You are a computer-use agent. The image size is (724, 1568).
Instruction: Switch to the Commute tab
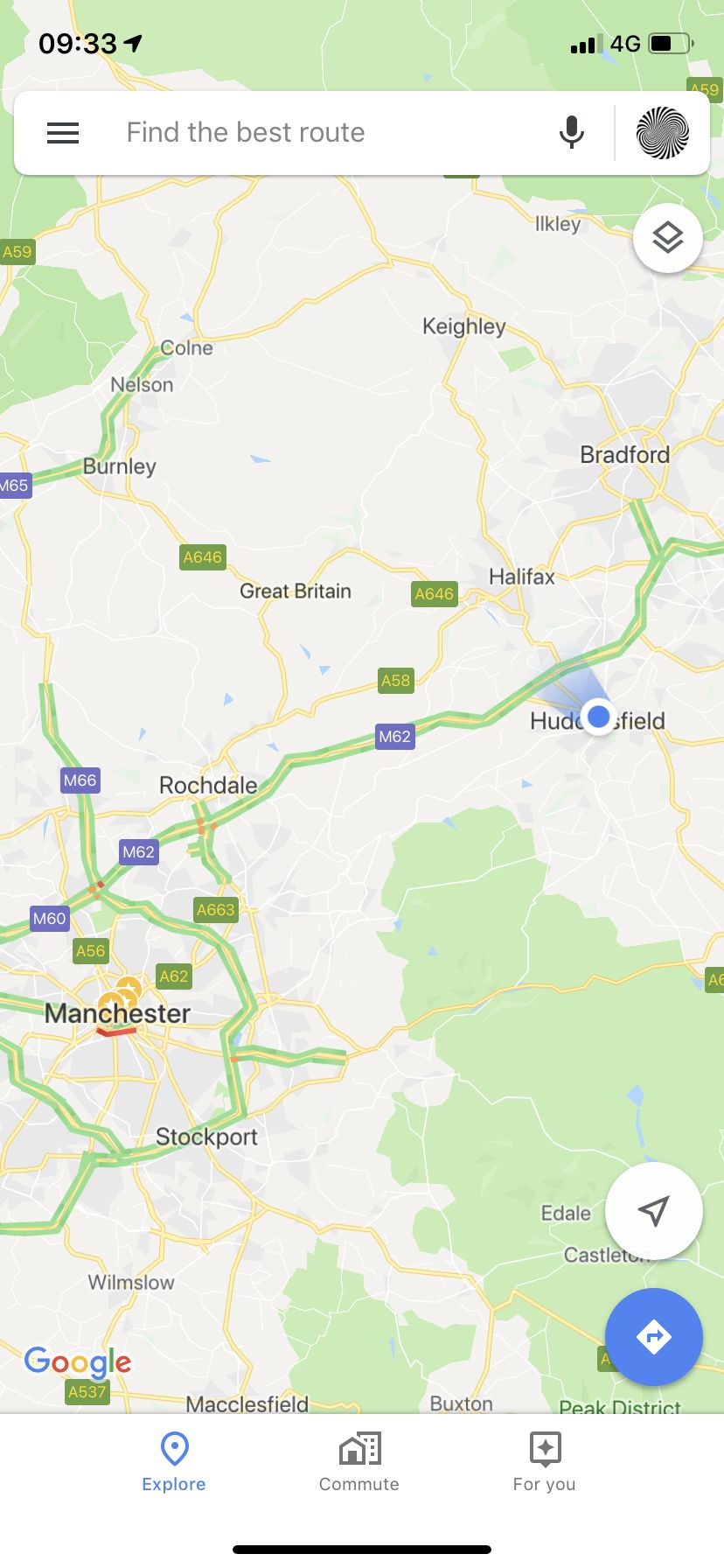[x=359, y=1462]
